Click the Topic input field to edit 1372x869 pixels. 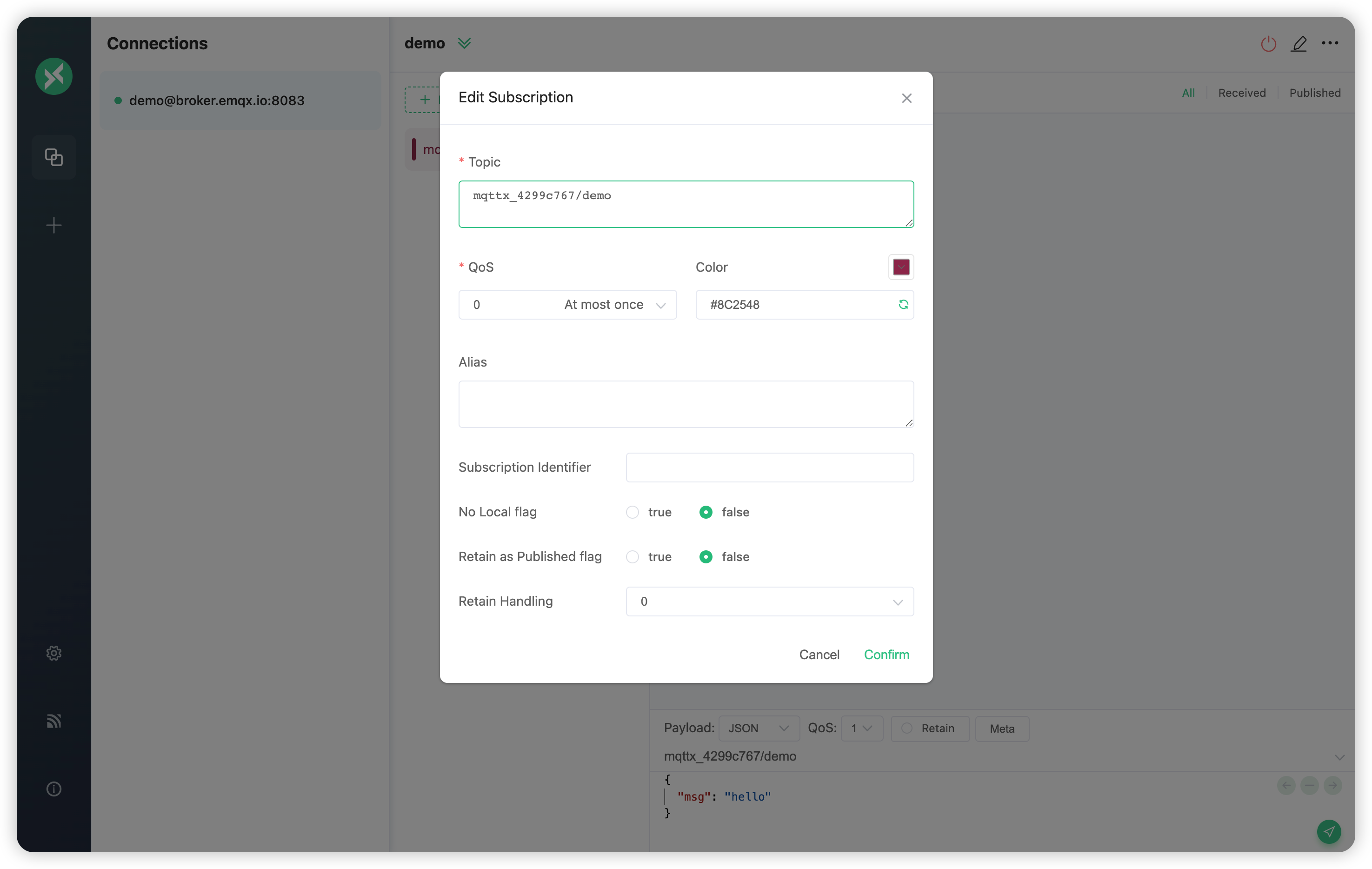point(686,203)
